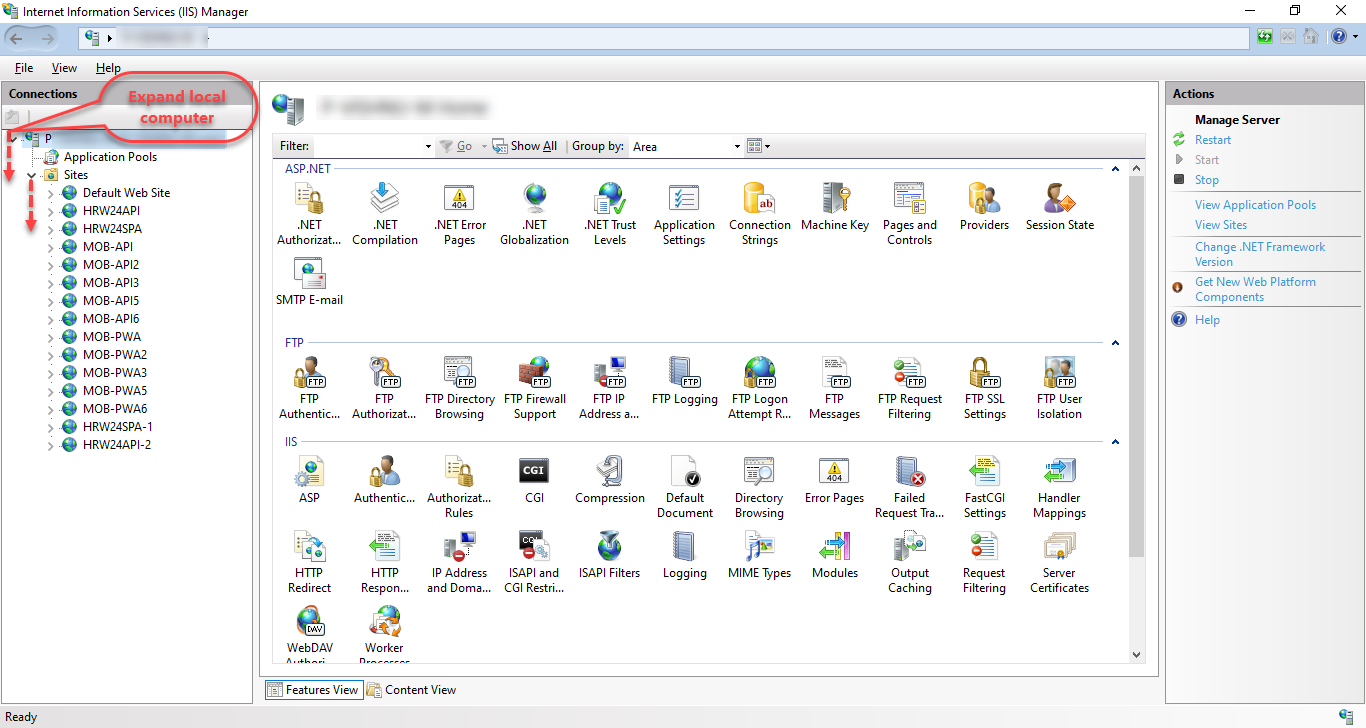
Task: Toggle Show All in the filter bar
Action: pyautogui.click(x=524, y=145)
